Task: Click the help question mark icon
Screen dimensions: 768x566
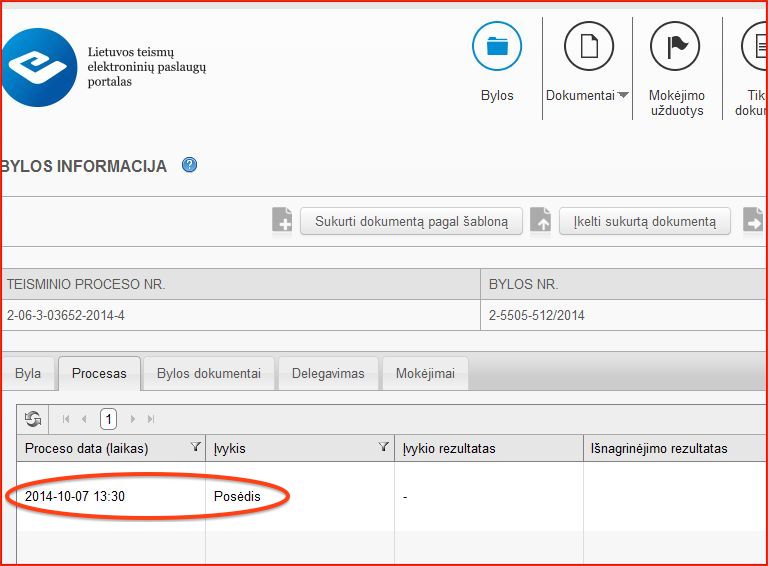Action: 189,166
